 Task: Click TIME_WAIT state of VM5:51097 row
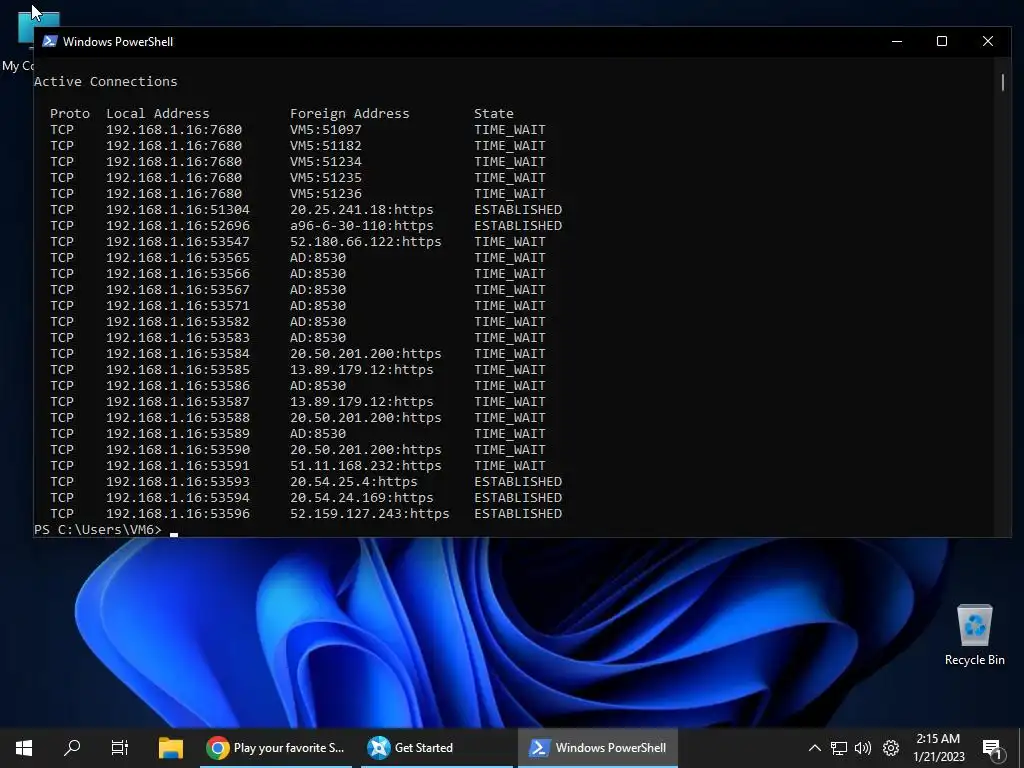pos(510,129)
